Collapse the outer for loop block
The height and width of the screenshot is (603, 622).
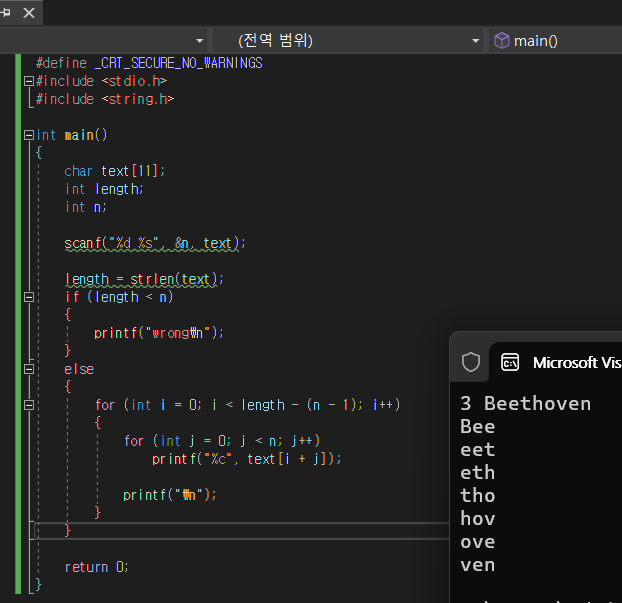click(29, 405)
